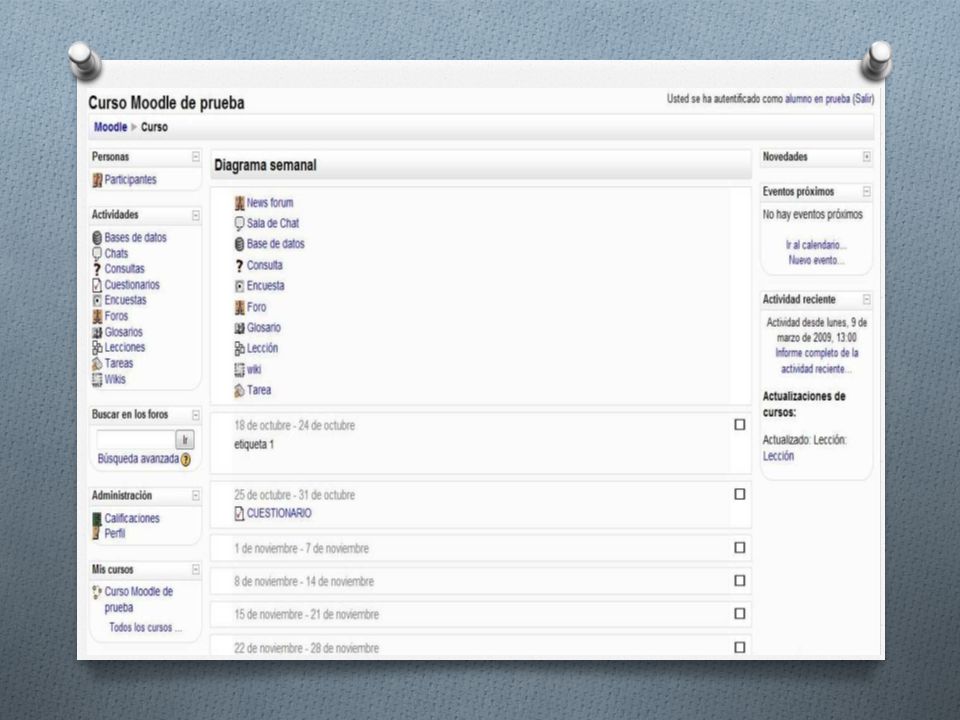Toggle the 25 de octubre week box
960x720 pixels.
click(740, 494)
